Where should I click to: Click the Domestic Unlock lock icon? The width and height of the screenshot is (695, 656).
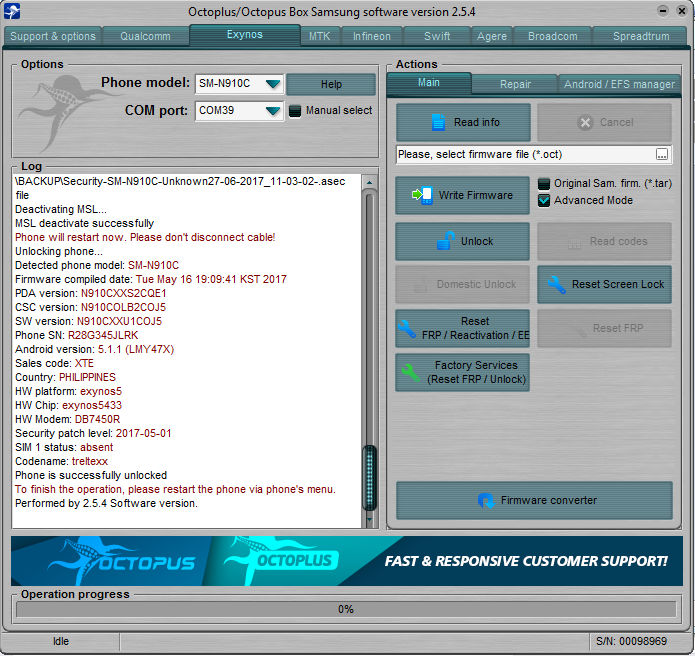pos(420,285)
